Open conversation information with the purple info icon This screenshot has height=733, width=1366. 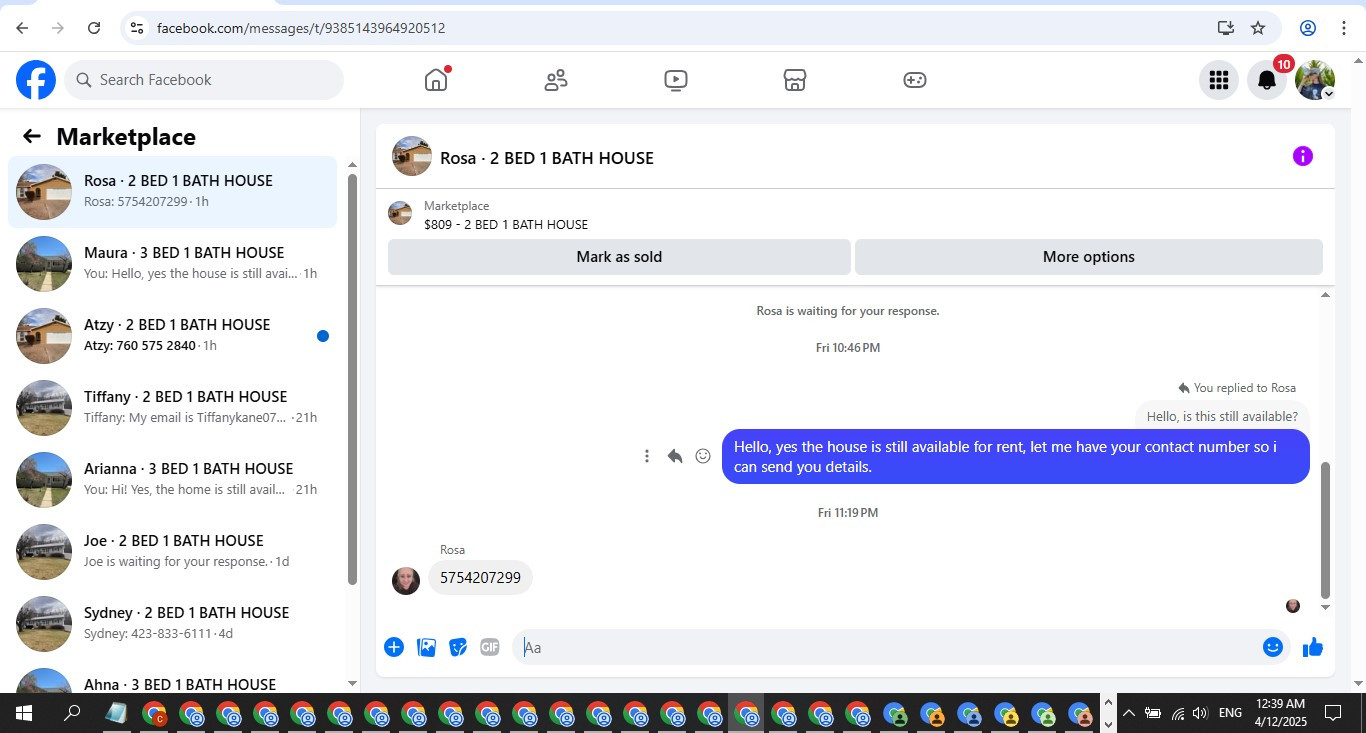point(1302,156)
